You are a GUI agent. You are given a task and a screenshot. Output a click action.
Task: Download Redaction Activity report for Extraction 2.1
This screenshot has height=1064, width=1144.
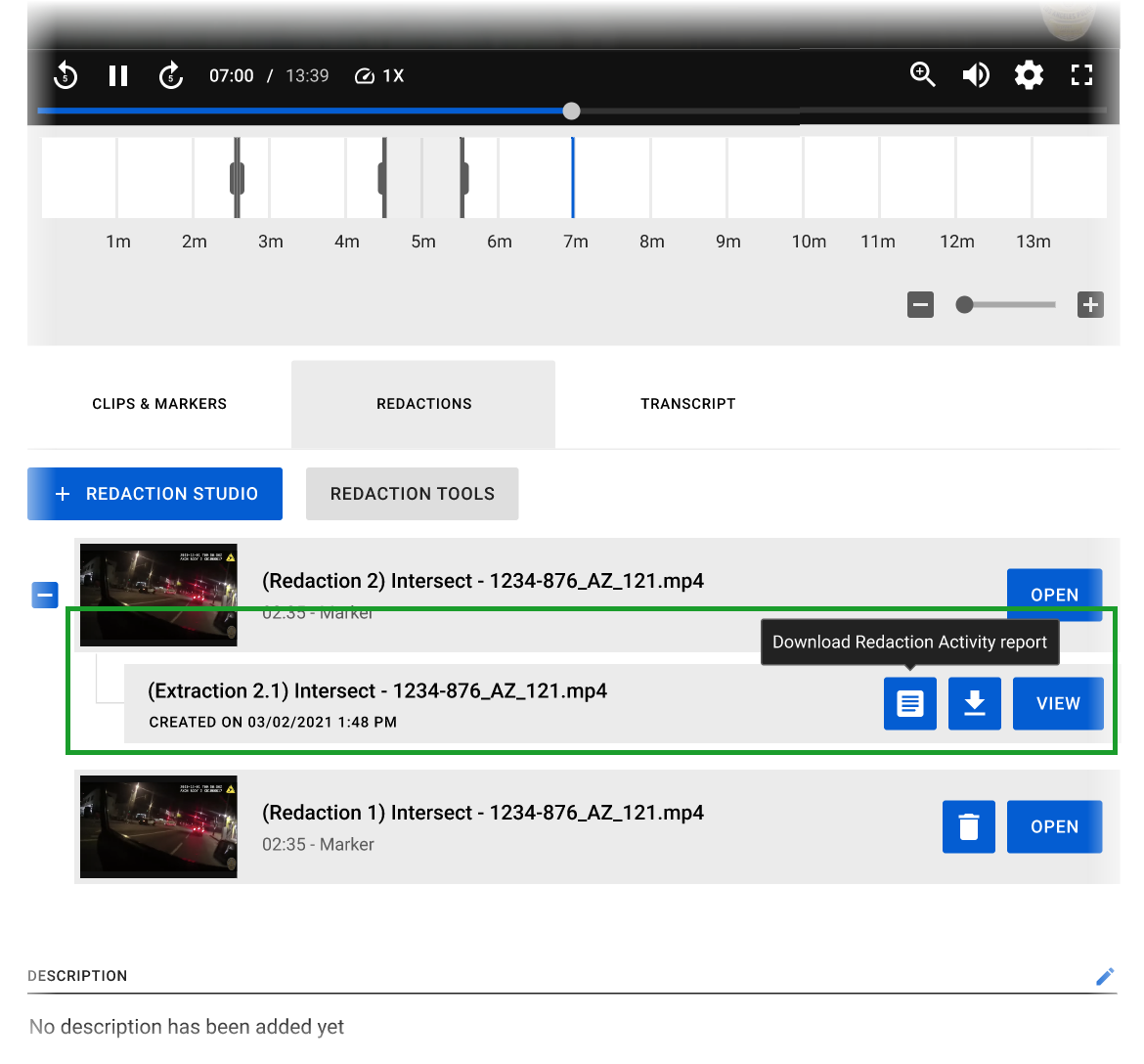point(909,703)
